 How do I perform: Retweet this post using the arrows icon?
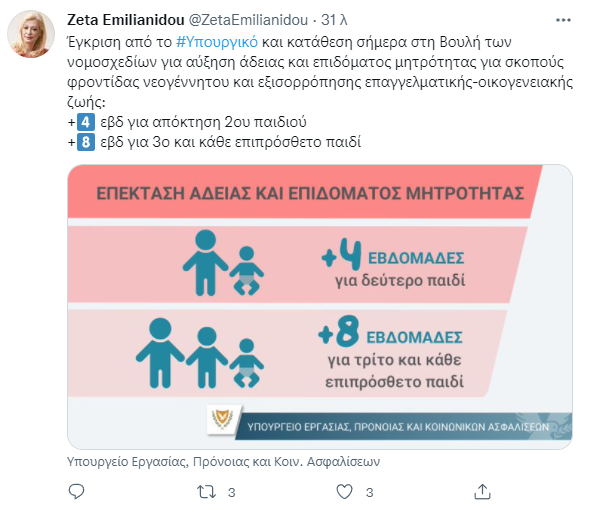coord(206,492)
